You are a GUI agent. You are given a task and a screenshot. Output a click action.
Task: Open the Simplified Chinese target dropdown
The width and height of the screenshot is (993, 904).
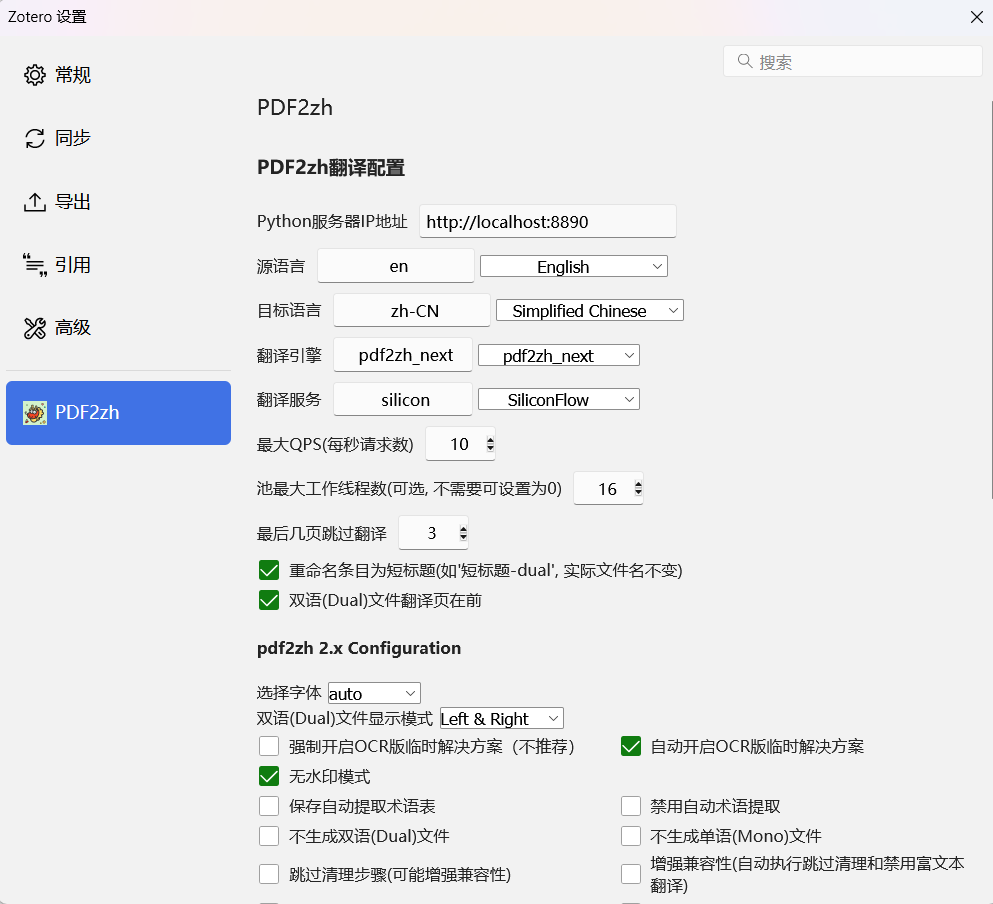[590, 310]
